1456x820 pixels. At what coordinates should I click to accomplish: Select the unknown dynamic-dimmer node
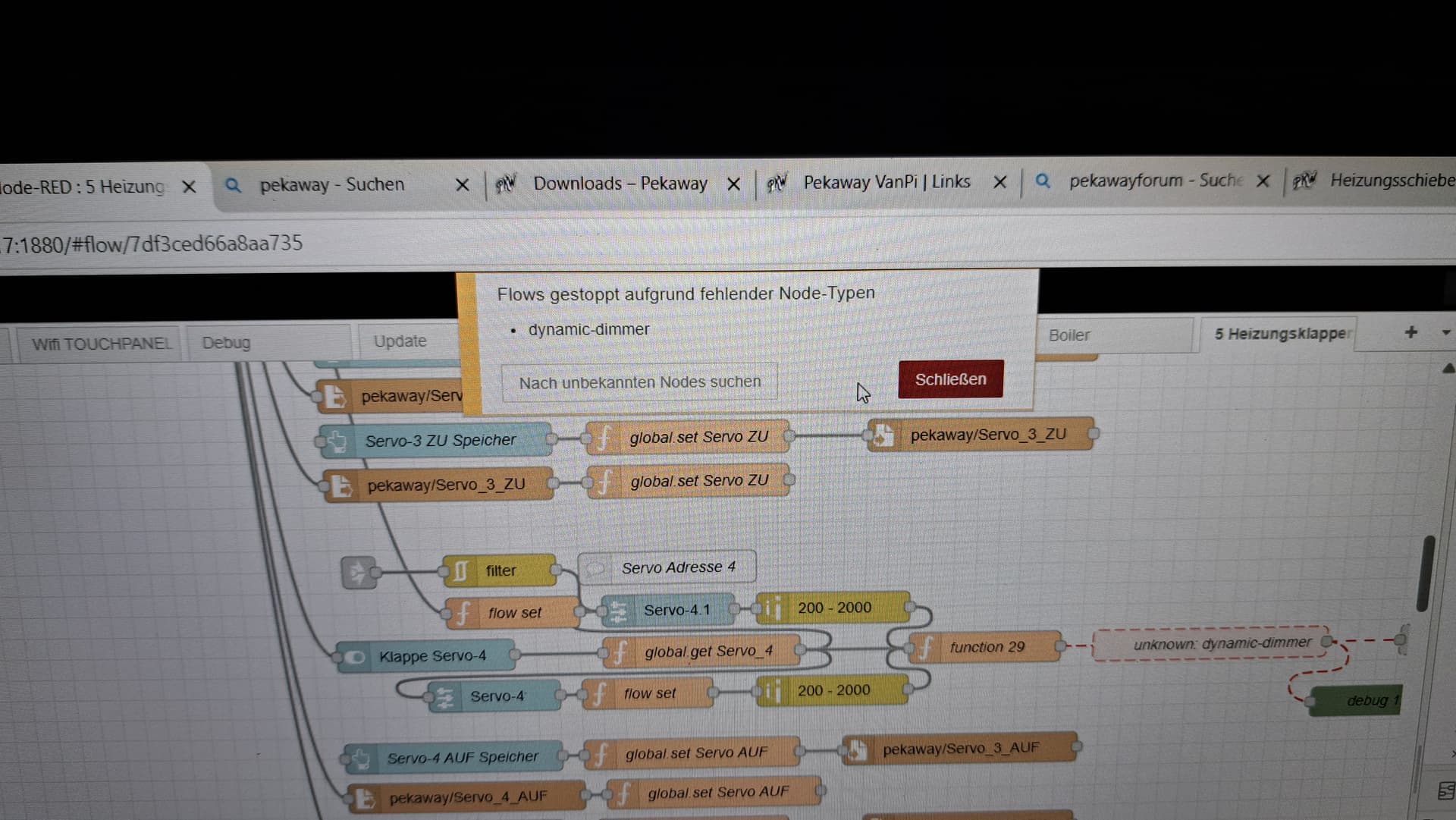[1221, 644]
